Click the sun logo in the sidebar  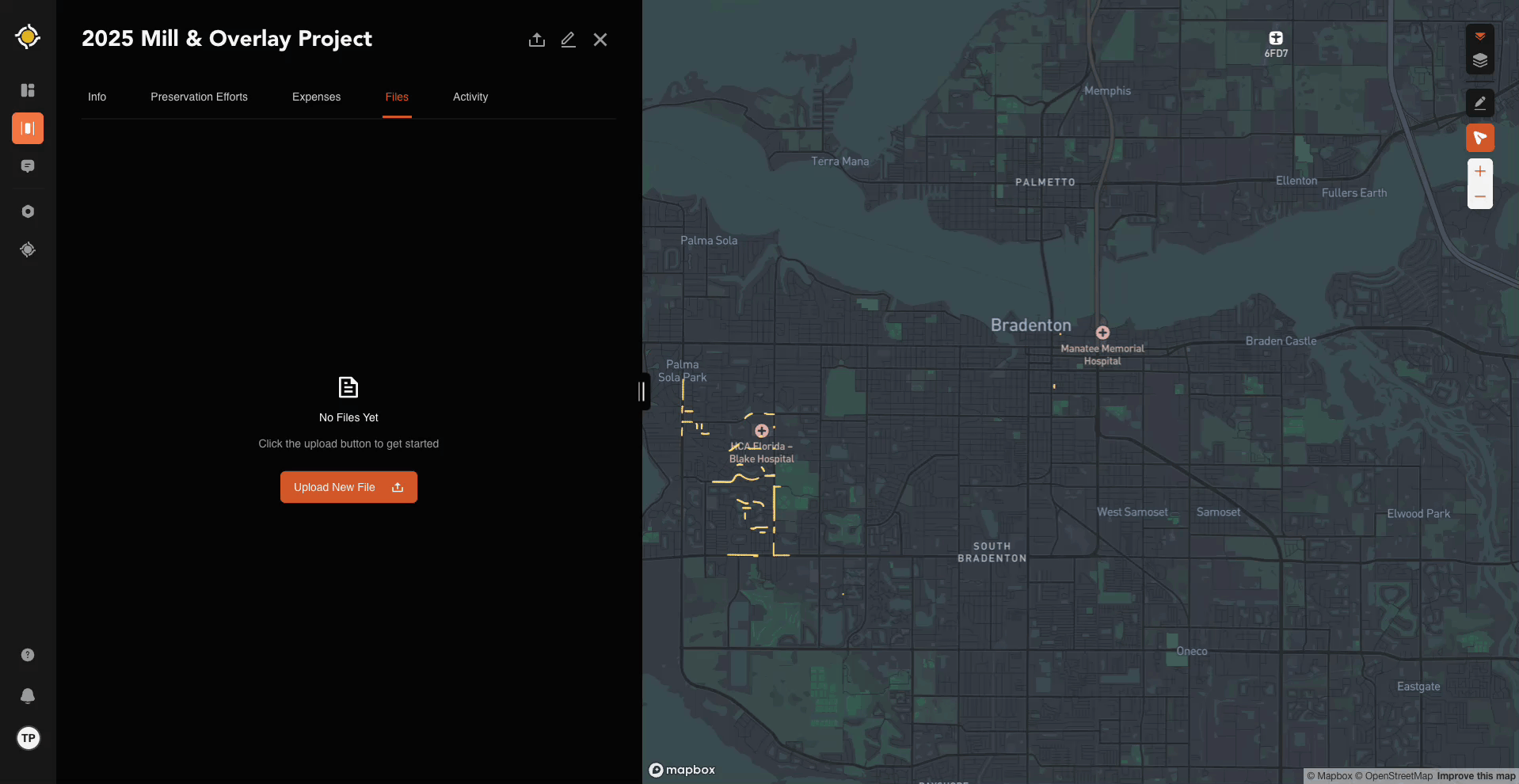[28, 36]
